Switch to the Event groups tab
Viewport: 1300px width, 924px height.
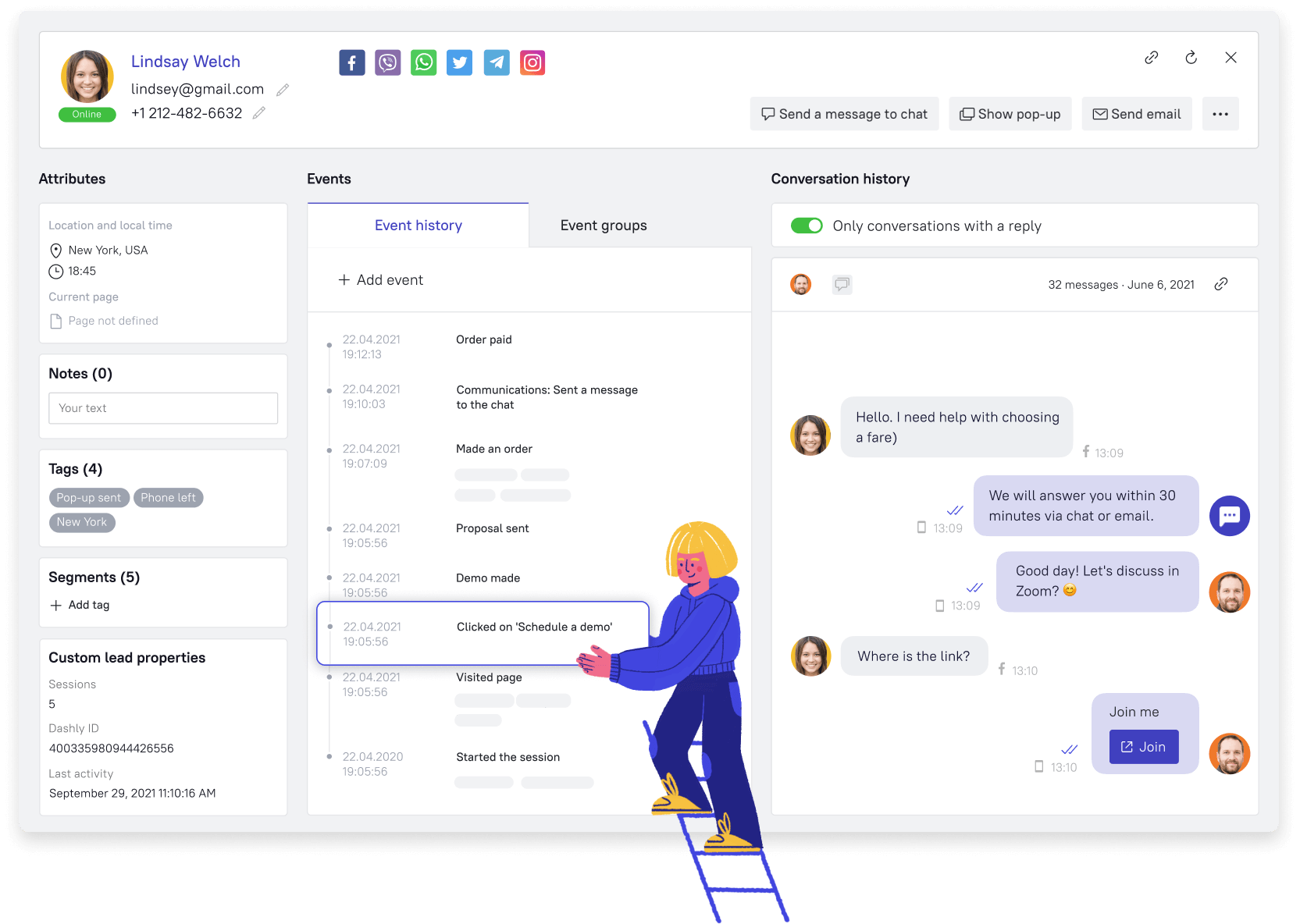coord(603,225)
